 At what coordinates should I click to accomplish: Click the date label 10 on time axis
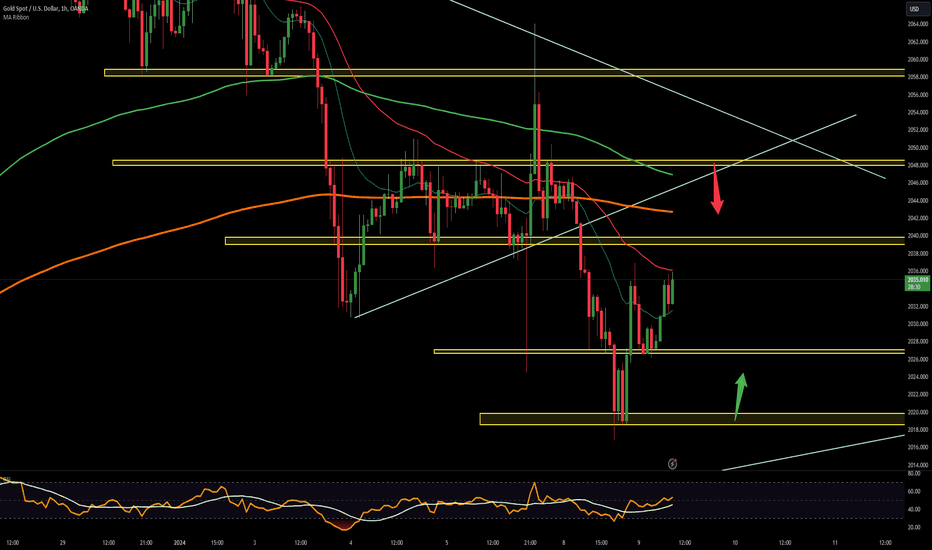(735, 543)
